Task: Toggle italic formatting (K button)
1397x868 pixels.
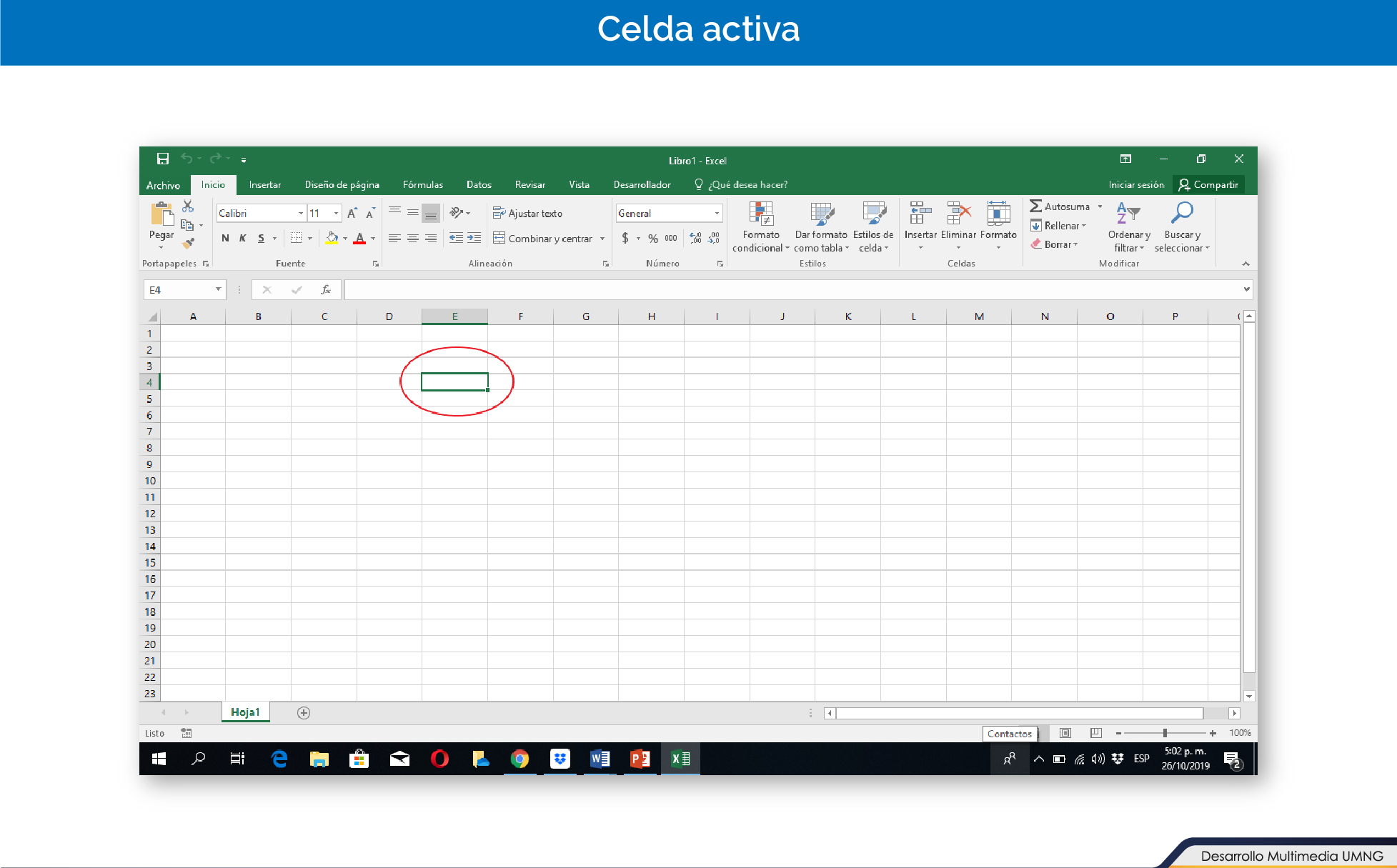Action: point(243,238)
